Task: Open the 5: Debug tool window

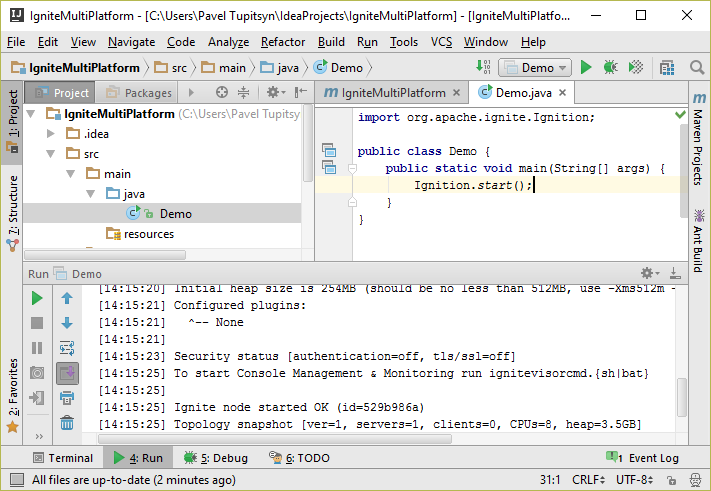Action: (x=216, y=458)
